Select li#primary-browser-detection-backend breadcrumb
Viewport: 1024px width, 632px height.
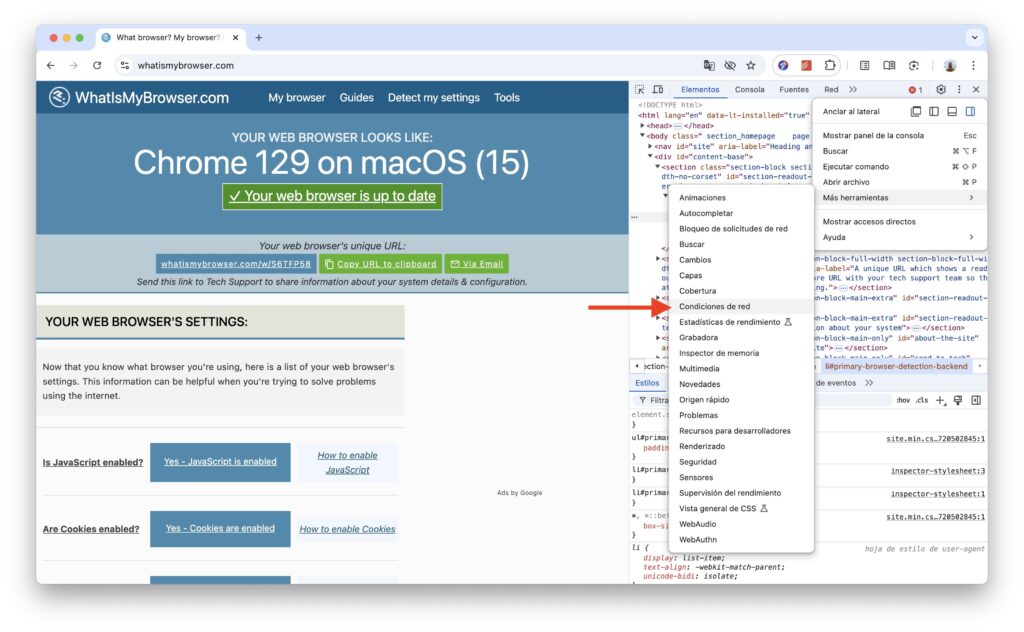896,366
